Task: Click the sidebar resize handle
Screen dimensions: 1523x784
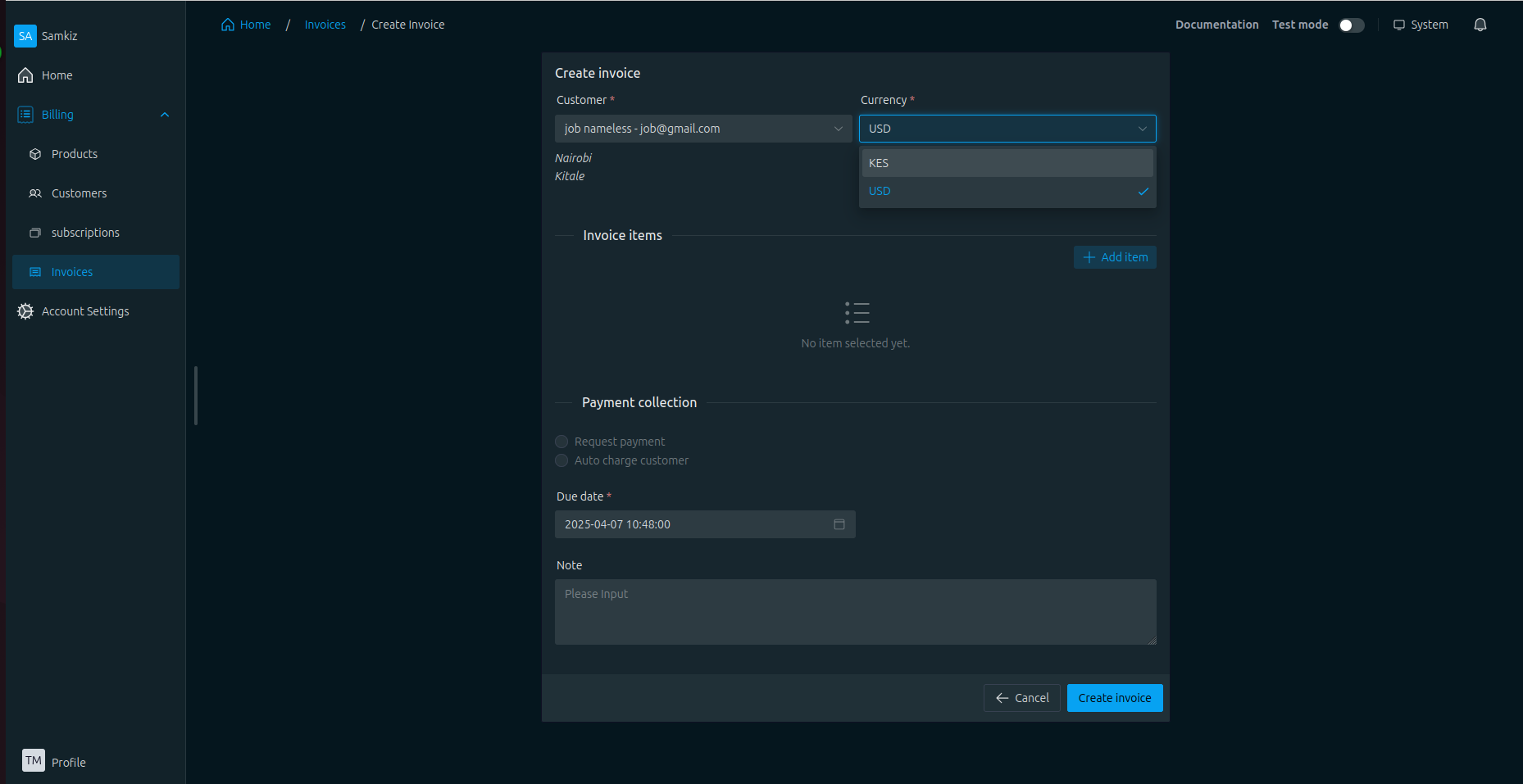Action: (196, 396)
